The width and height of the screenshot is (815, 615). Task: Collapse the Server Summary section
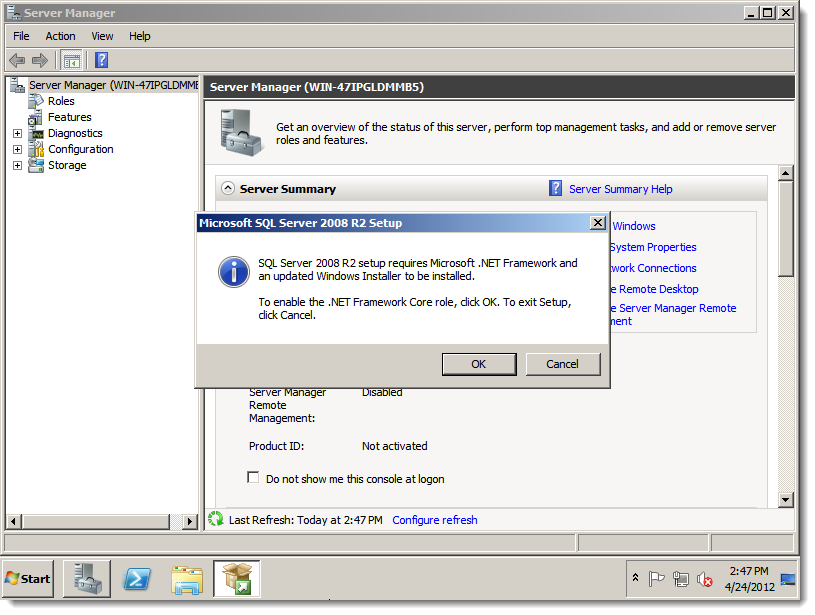pyautogui.click(x=228, y=188)
